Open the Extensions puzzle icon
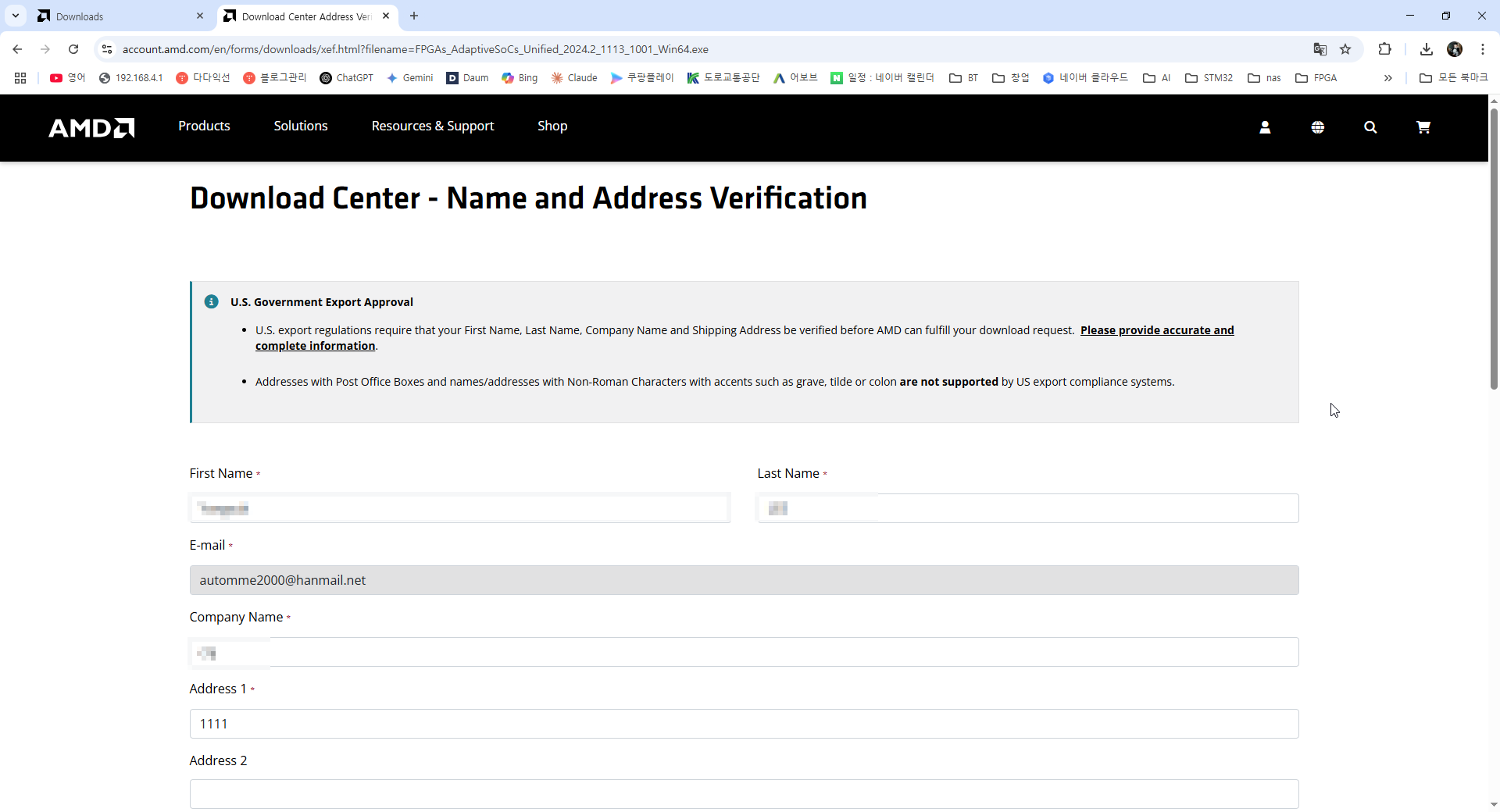 point(1385,49)
